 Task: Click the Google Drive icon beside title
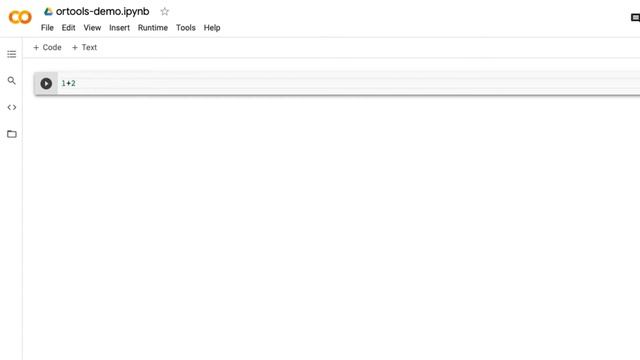[48, 12]
